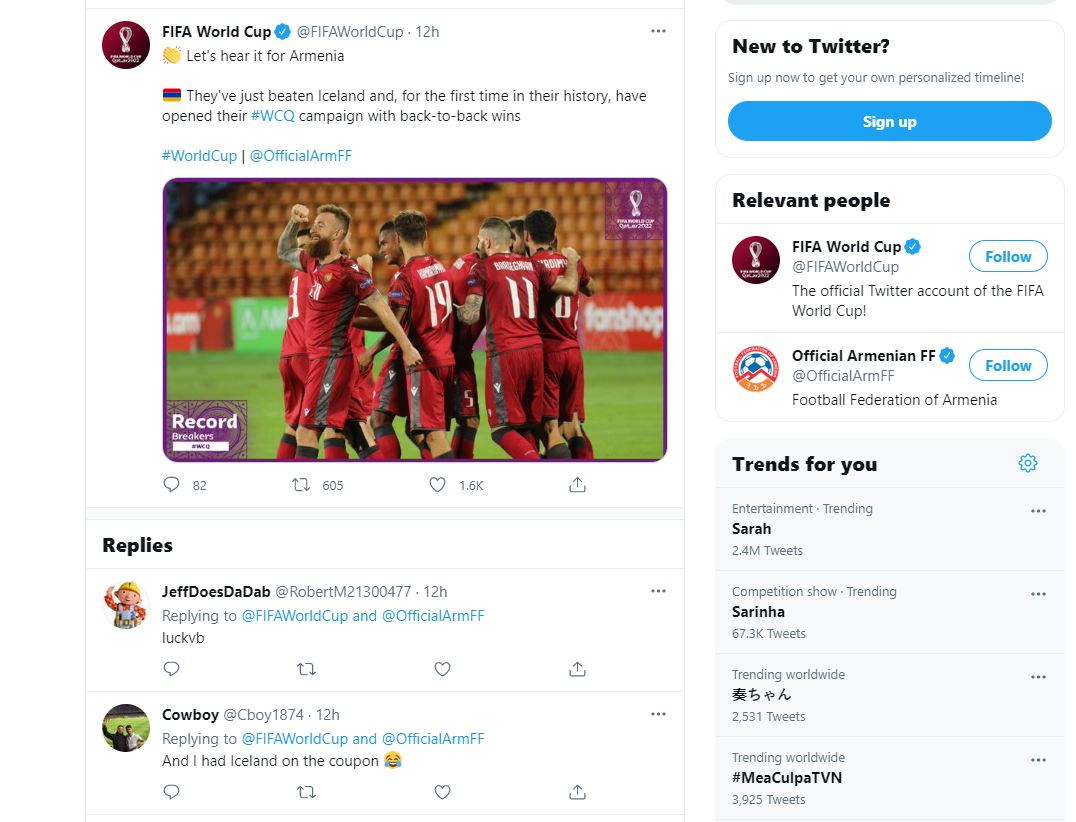Like the FIFA World Cup Armenia tweet

point(437,485)
